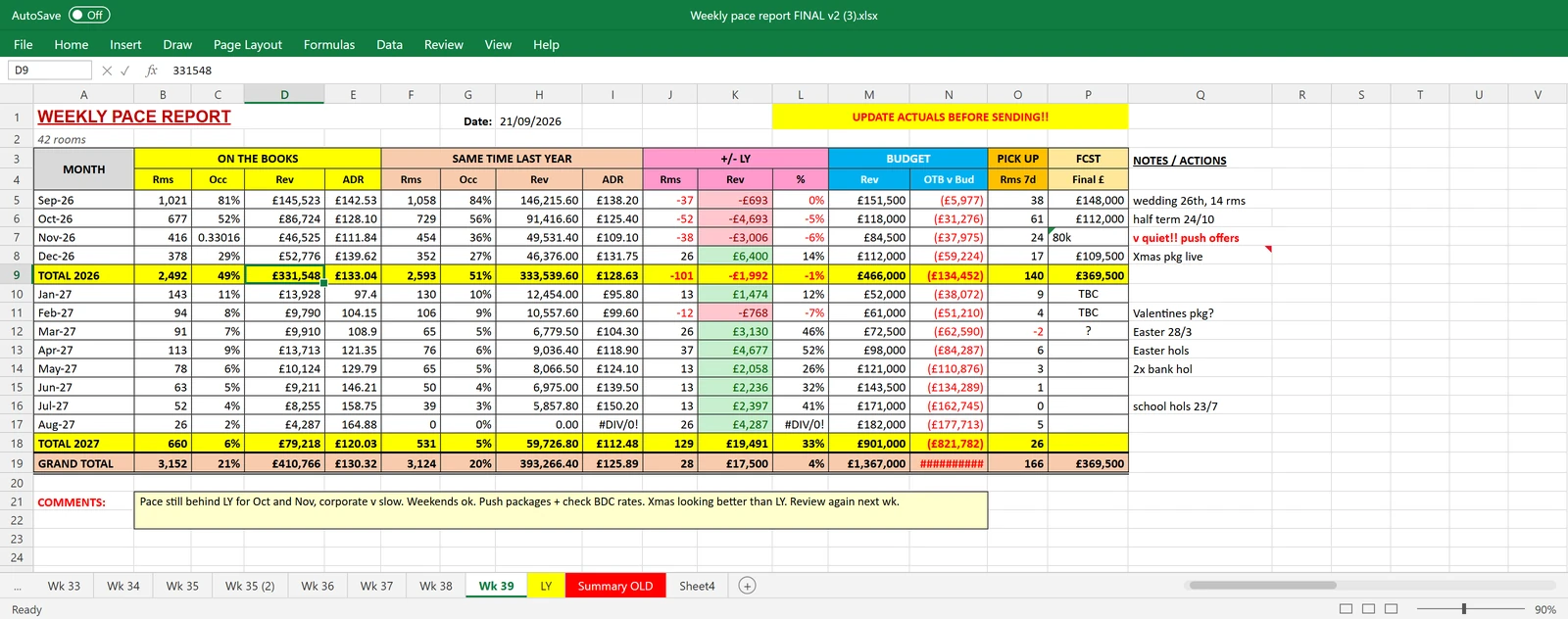1568x619 pixels.
Task: Open the File menu
Action: (24, 44)
